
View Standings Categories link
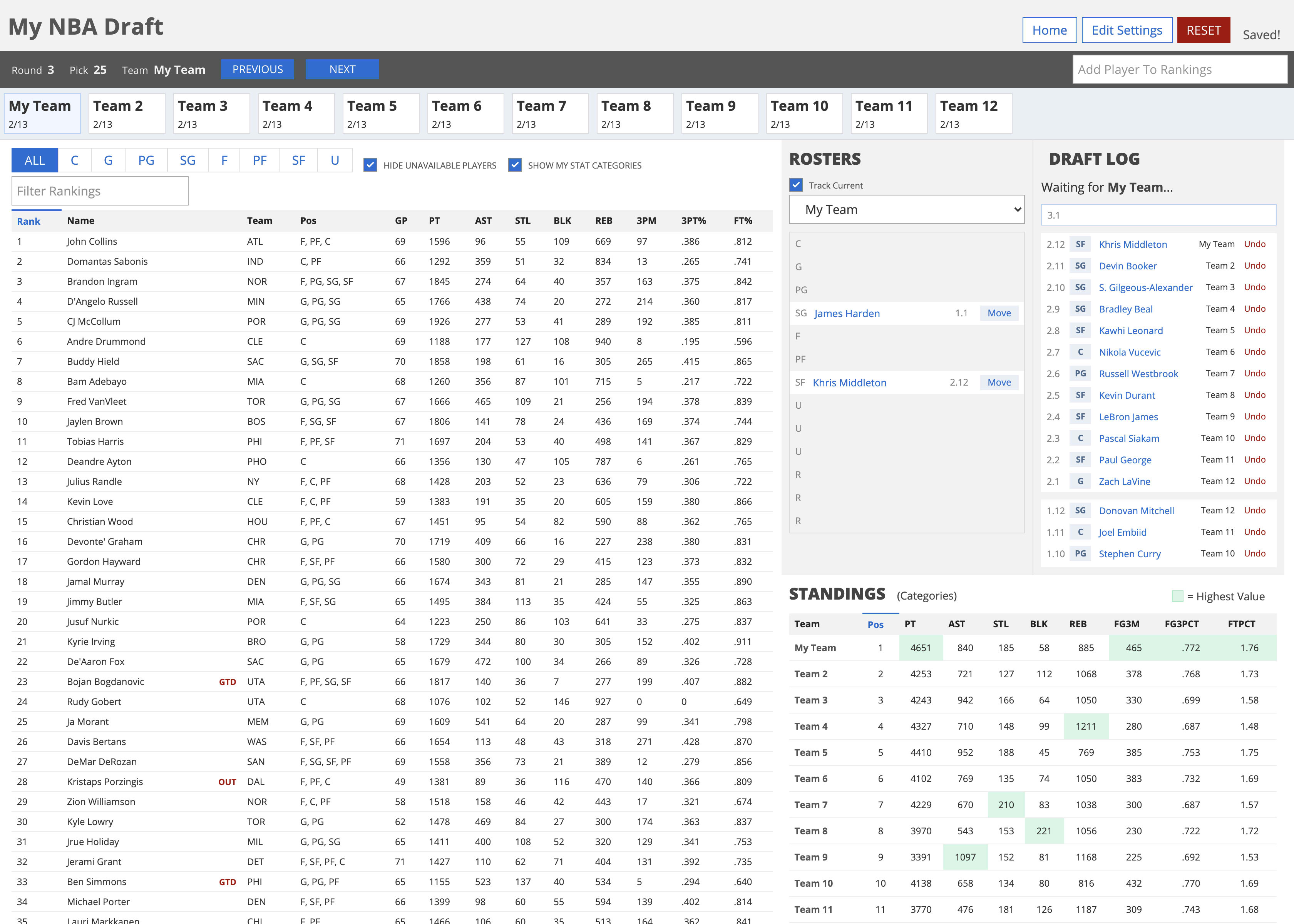click(x=927, y=595)
